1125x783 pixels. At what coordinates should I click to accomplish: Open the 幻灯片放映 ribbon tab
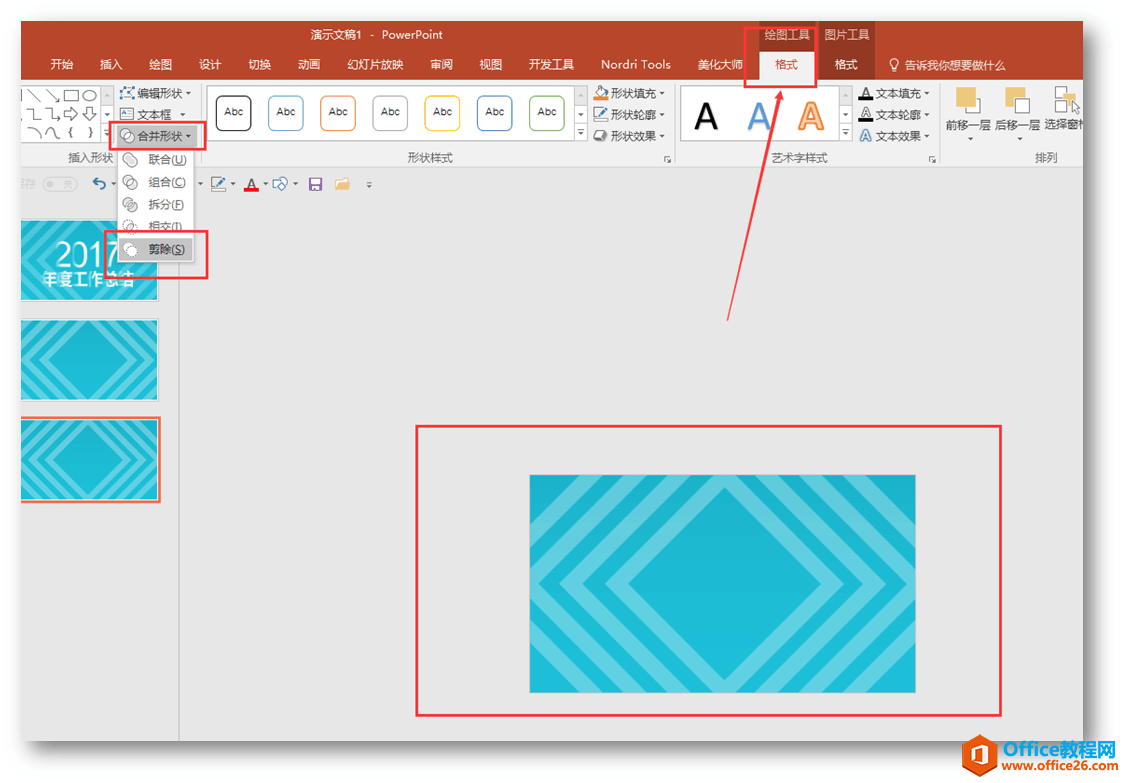pos(375,65)
